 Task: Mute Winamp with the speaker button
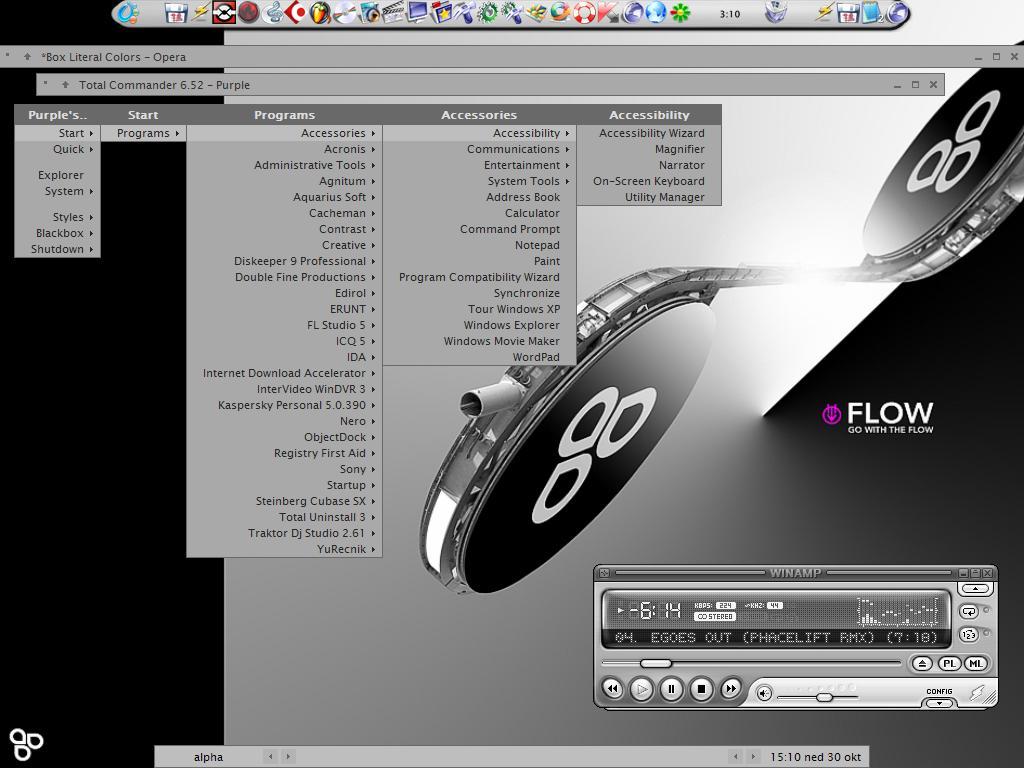pos(763,694)
